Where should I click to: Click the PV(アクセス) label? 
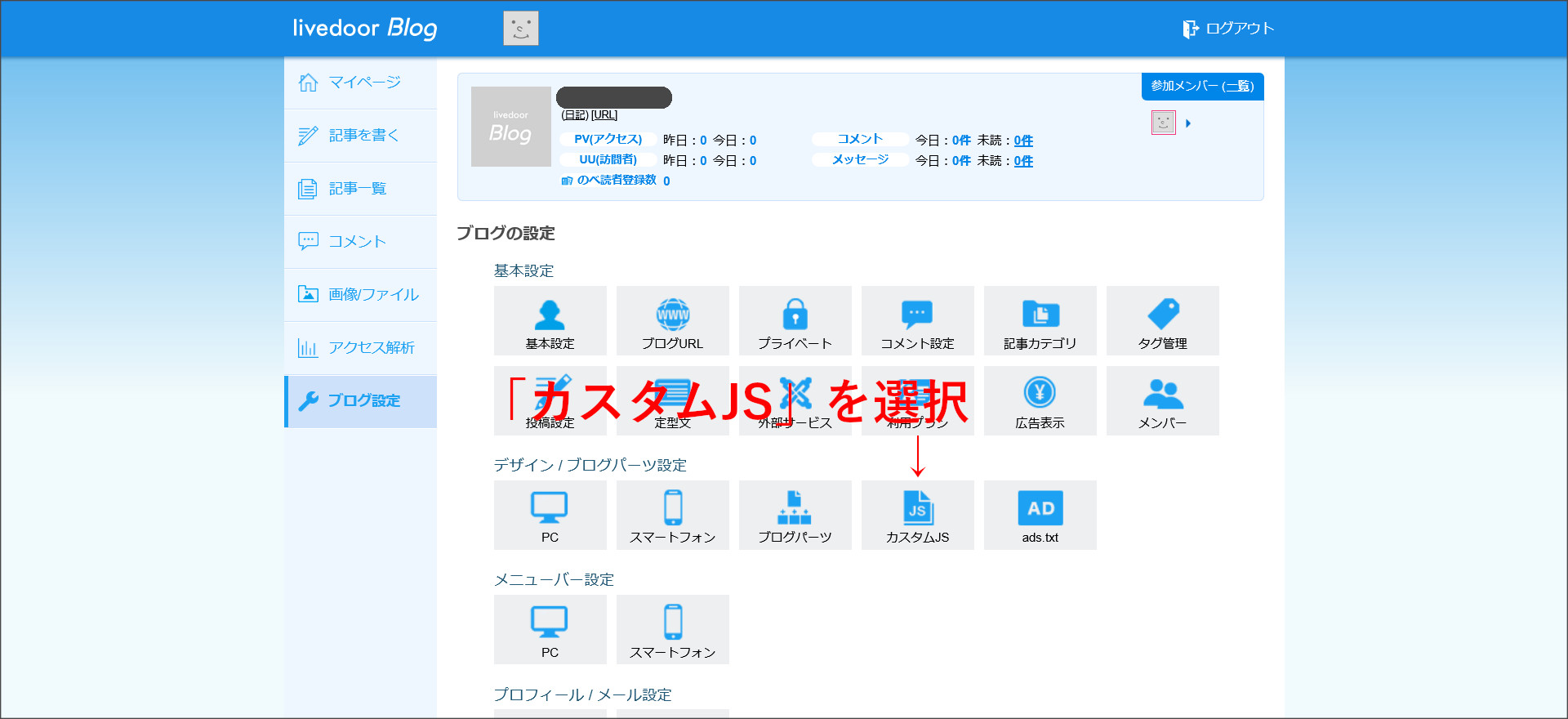pos(608,140)
